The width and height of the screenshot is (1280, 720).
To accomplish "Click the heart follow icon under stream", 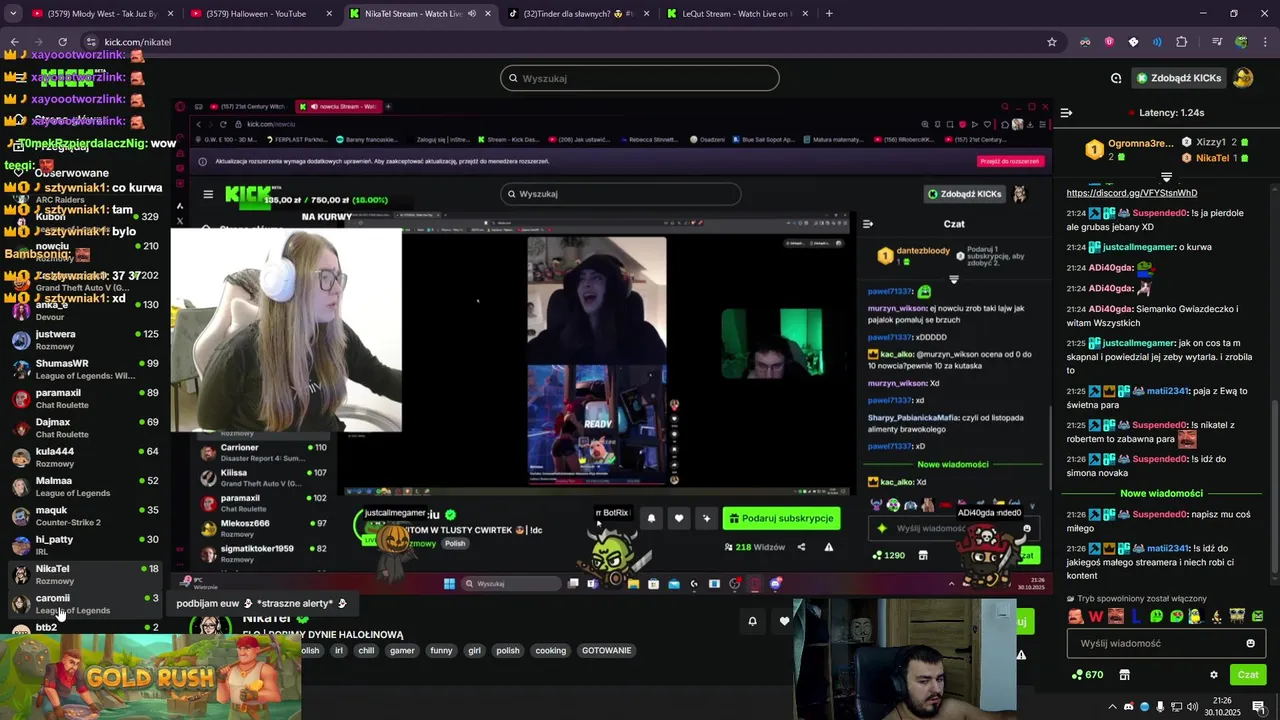I will click(784, 621).
